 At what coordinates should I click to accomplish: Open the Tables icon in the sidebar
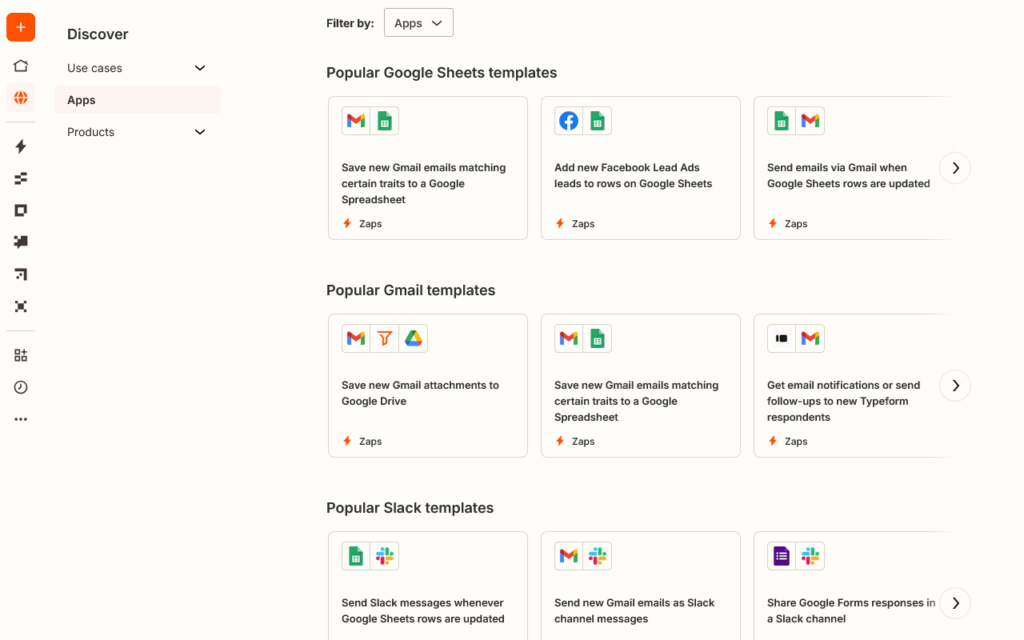pyautogui.click(x=21, y=178)
